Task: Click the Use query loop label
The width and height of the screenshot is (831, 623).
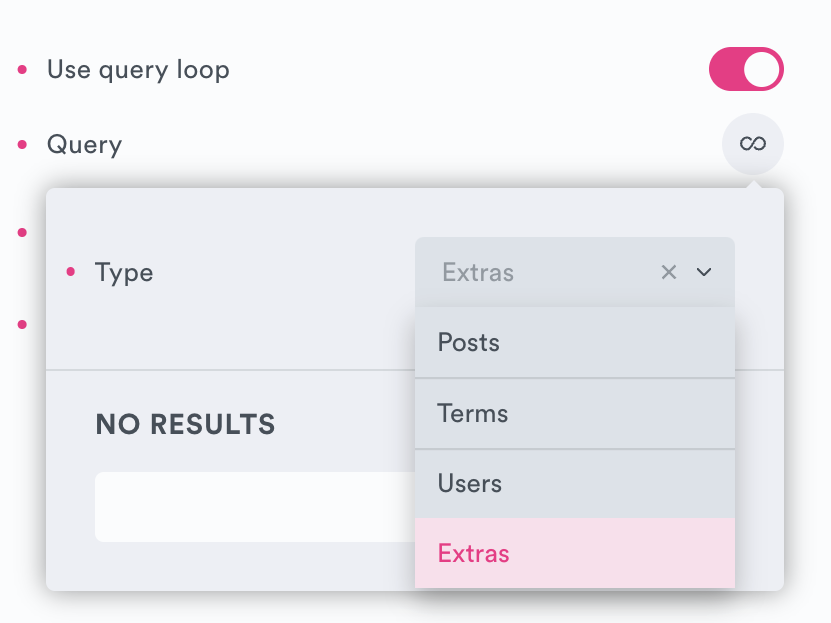Action: coord(138,70)
